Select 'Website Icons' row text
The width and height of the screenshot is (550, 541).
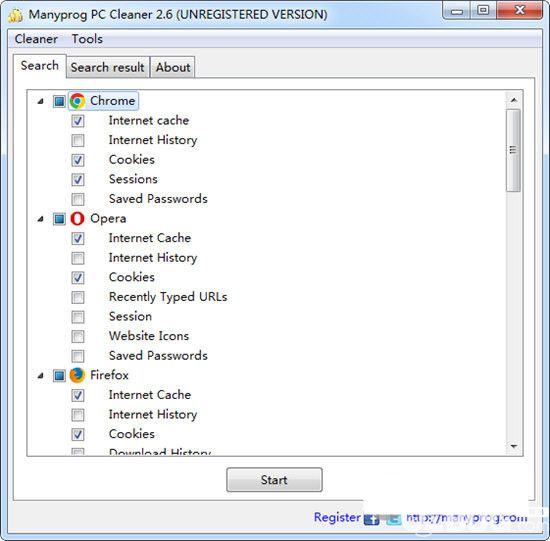coord(149,336)
